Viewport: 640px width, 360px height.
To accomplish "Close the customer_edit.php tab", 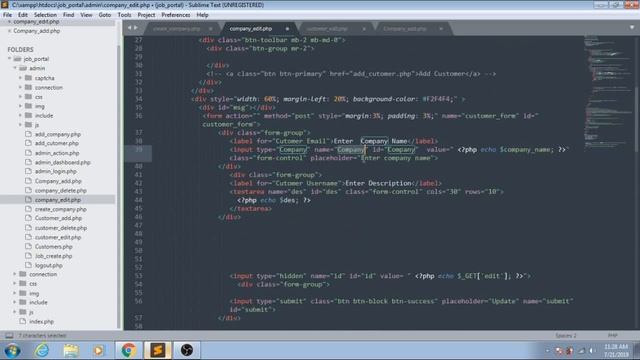I will [x=364, y=29].
